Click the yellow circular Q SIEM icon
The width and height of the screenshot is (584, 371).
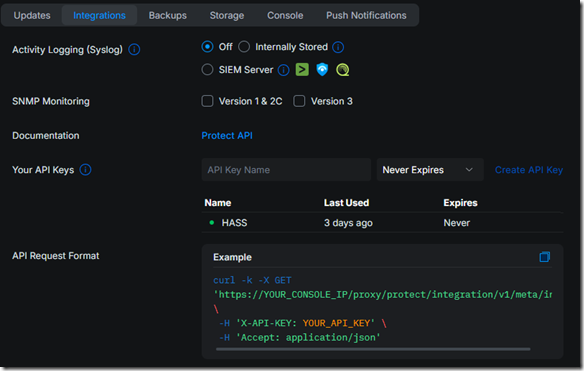tap(342, 70)
